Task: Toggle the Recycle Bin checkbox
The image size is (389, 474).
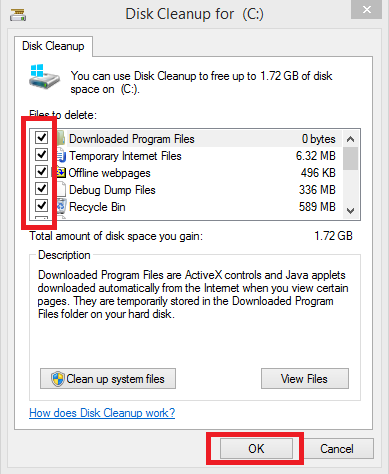Action: click(x=42, y=205)
